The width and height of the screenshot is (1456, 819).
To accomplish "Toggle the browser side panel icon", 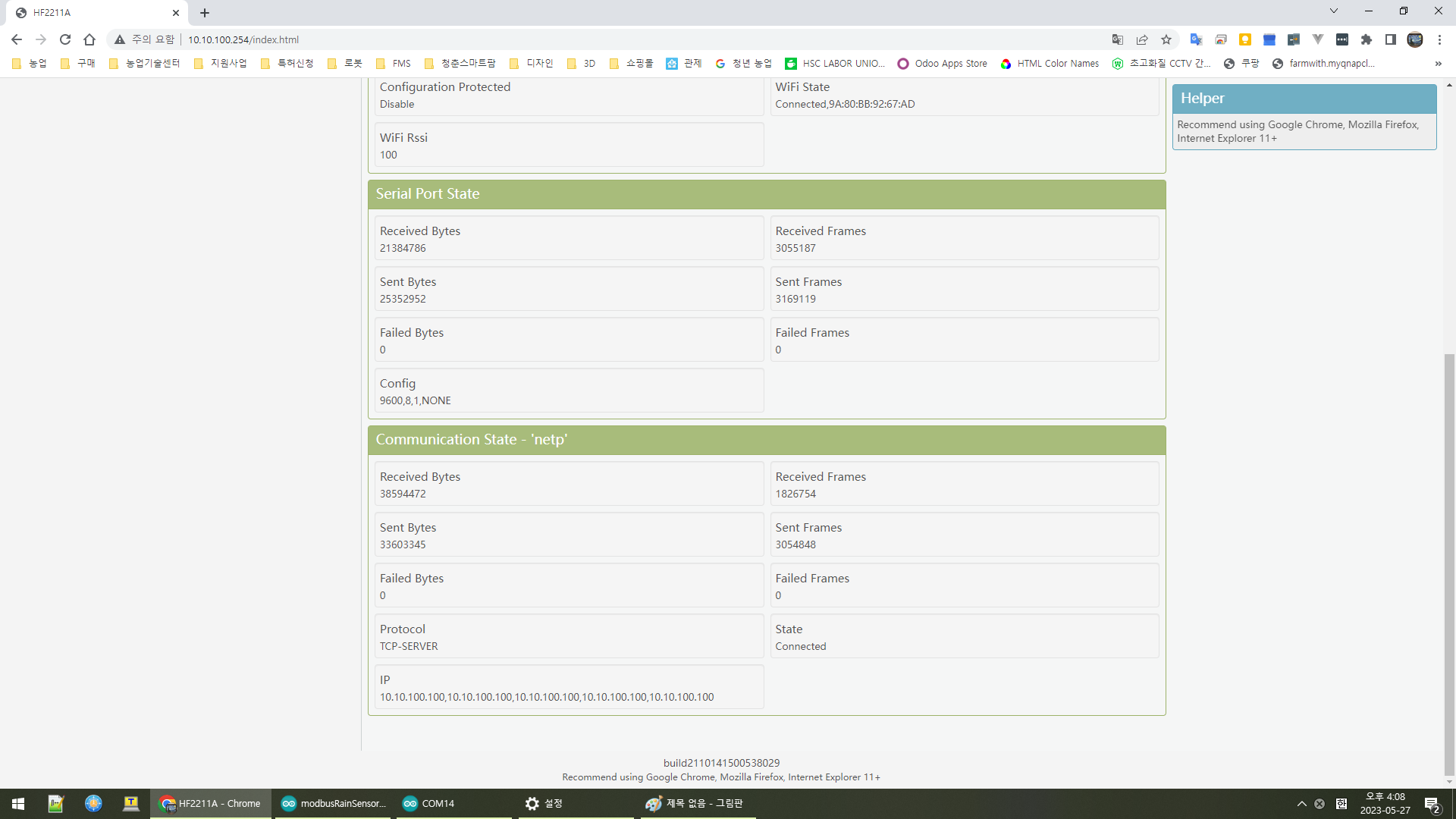I will coord(1391,39).
